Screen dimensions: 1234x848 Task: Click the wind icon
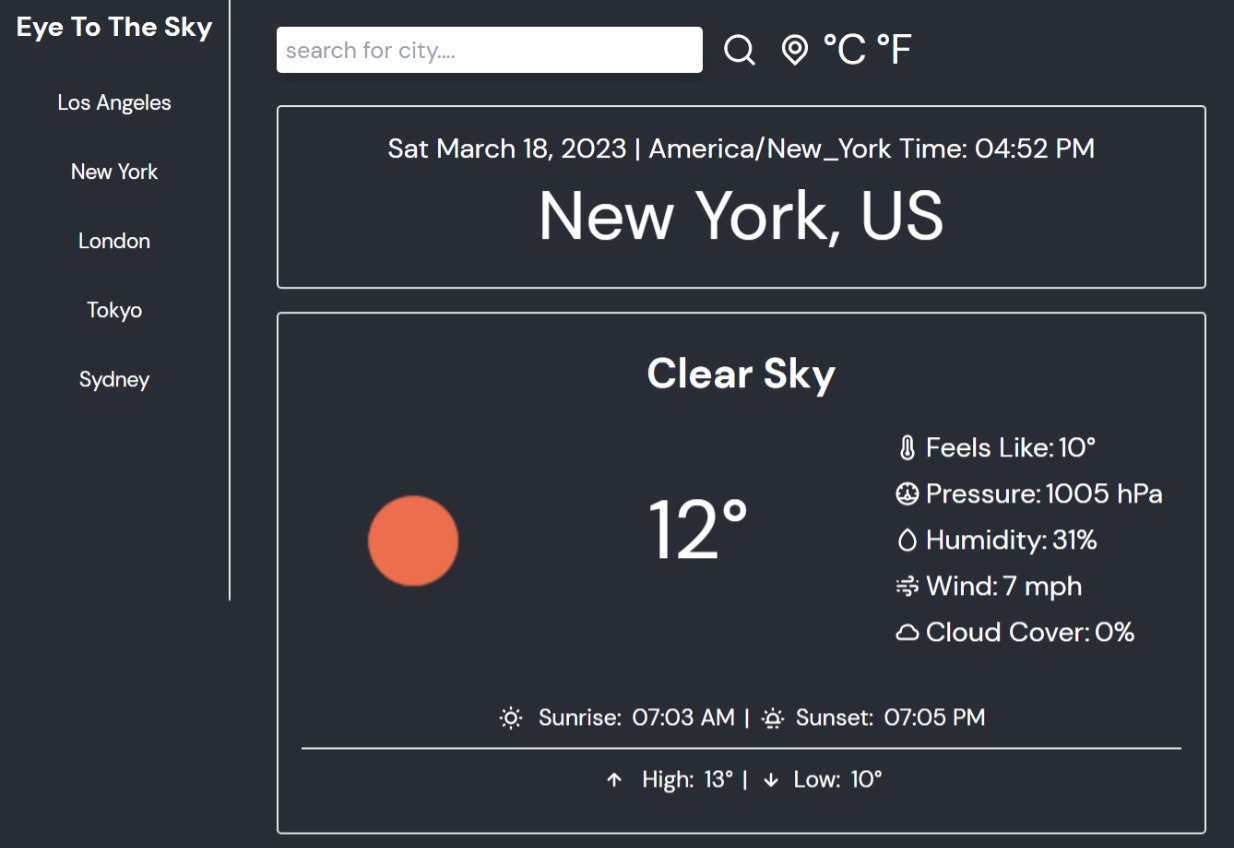click(907, 586)
